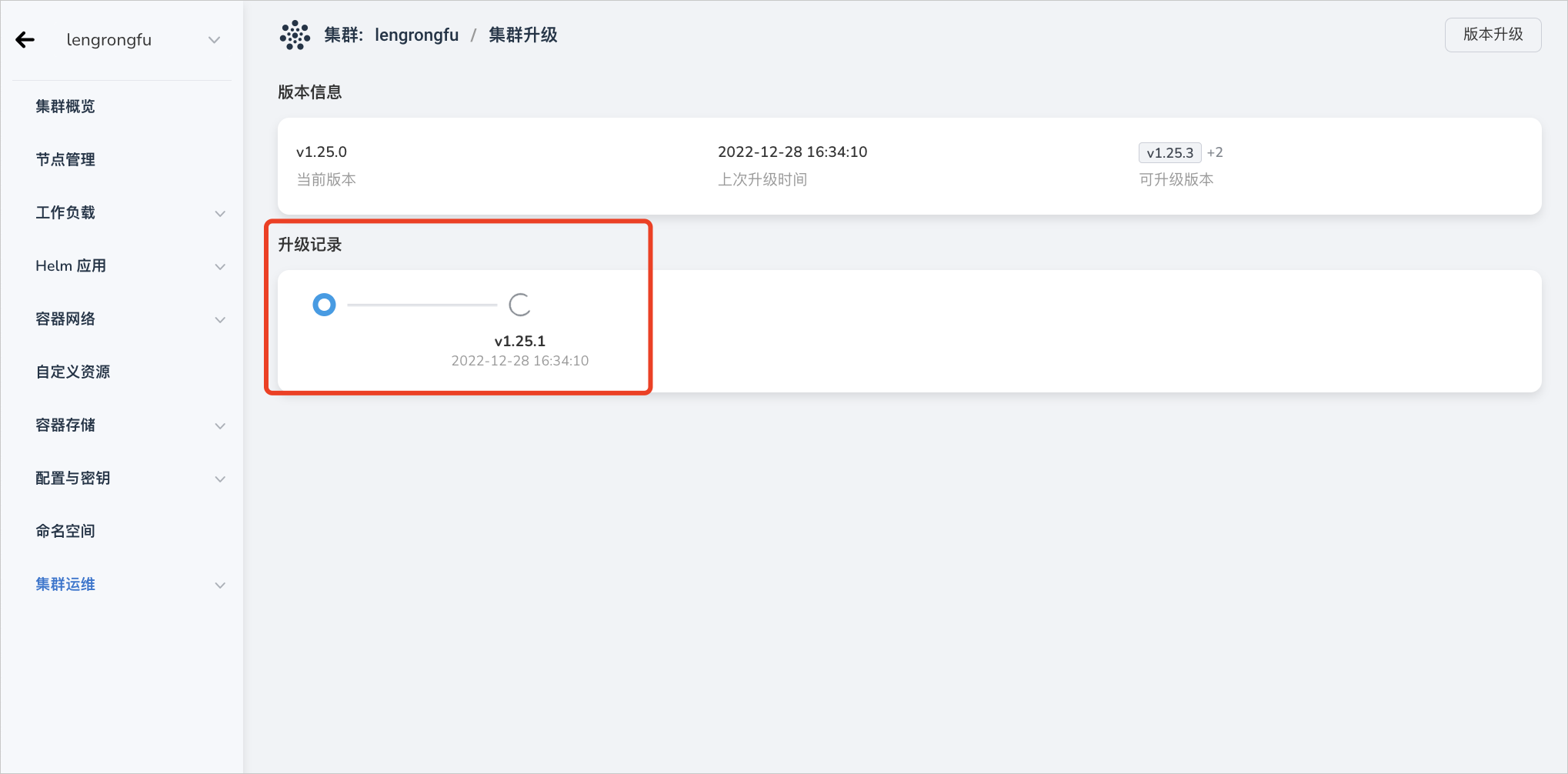
Task: Open the lengrongfu cluster selector dropdown
Action: pos(143,40)
